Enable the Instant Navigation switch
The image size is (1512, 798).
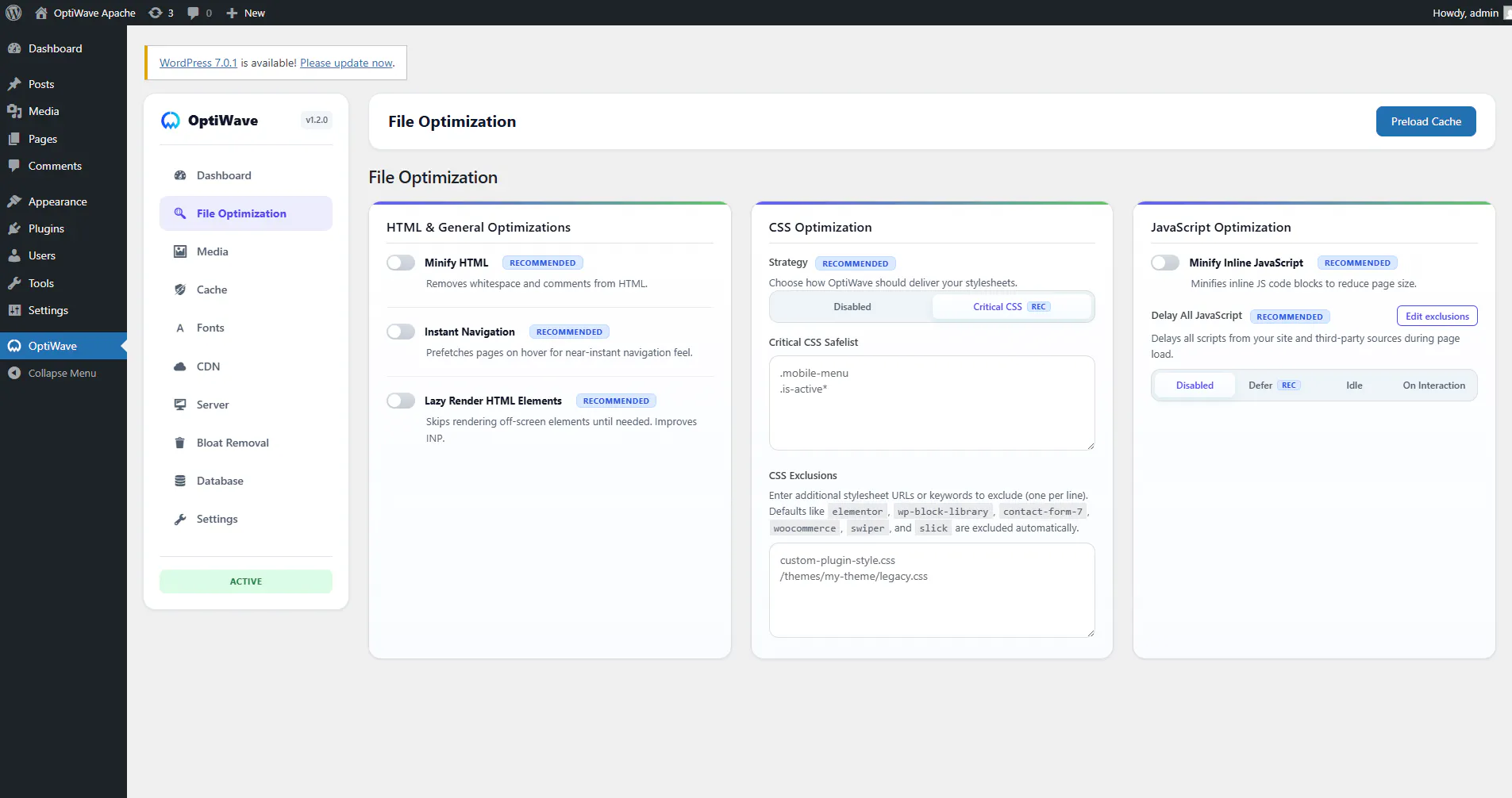click(401, 332)
